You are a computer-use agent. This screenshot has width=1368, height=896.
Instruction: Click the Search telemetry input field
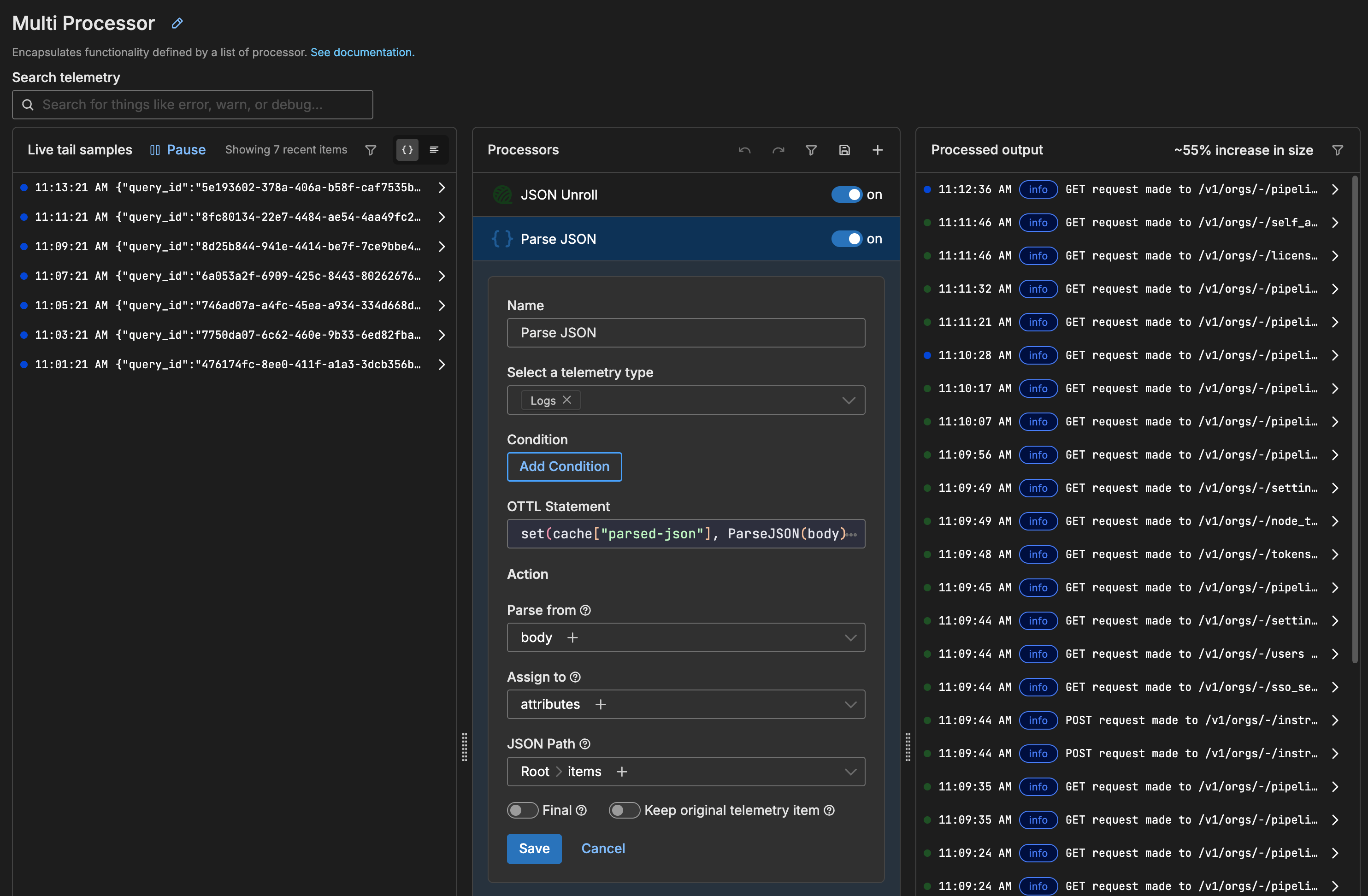click(193, 105)
